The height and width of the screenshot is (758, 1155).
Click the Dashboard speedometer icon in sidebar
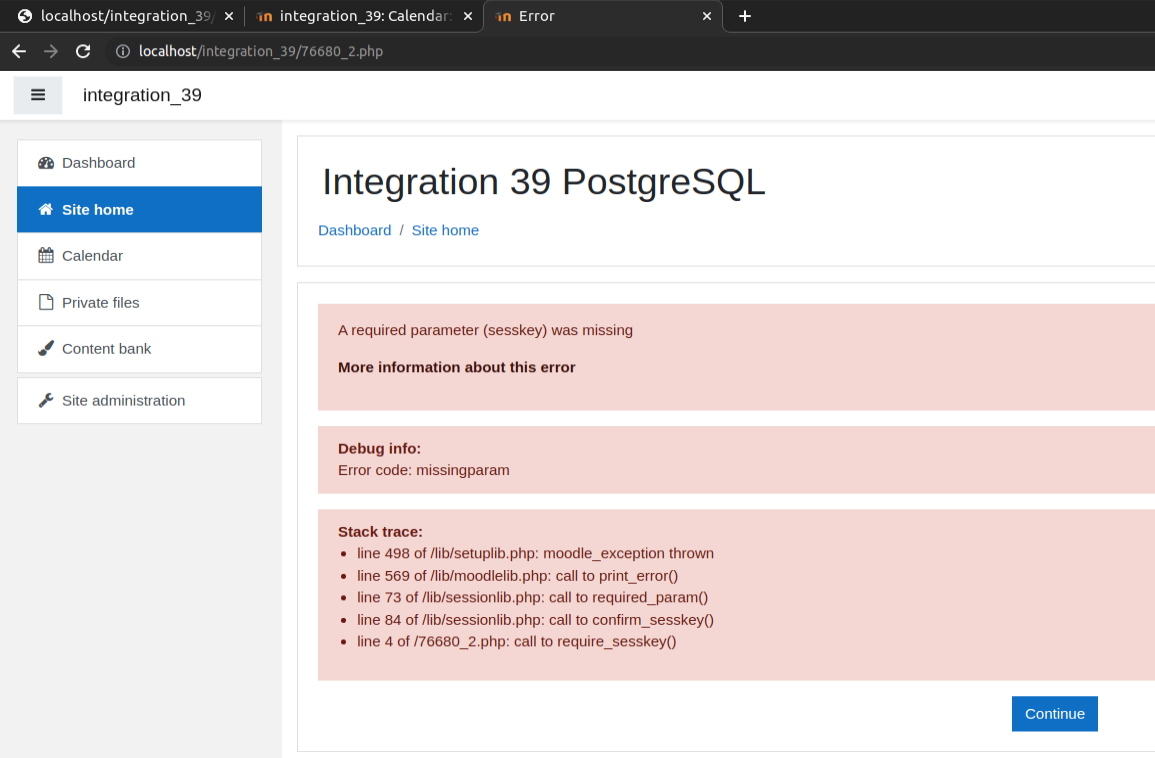coord(46,163)
